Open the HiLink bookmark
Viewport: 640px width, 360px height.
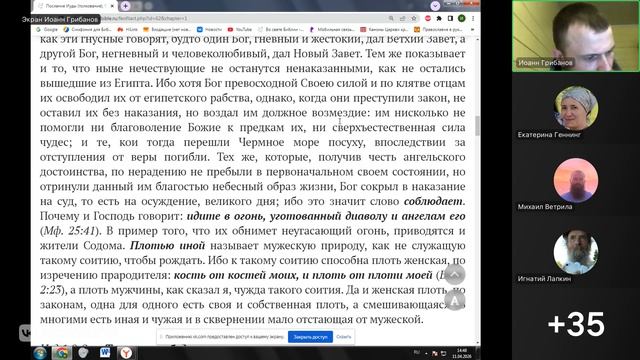pos(128,29)
